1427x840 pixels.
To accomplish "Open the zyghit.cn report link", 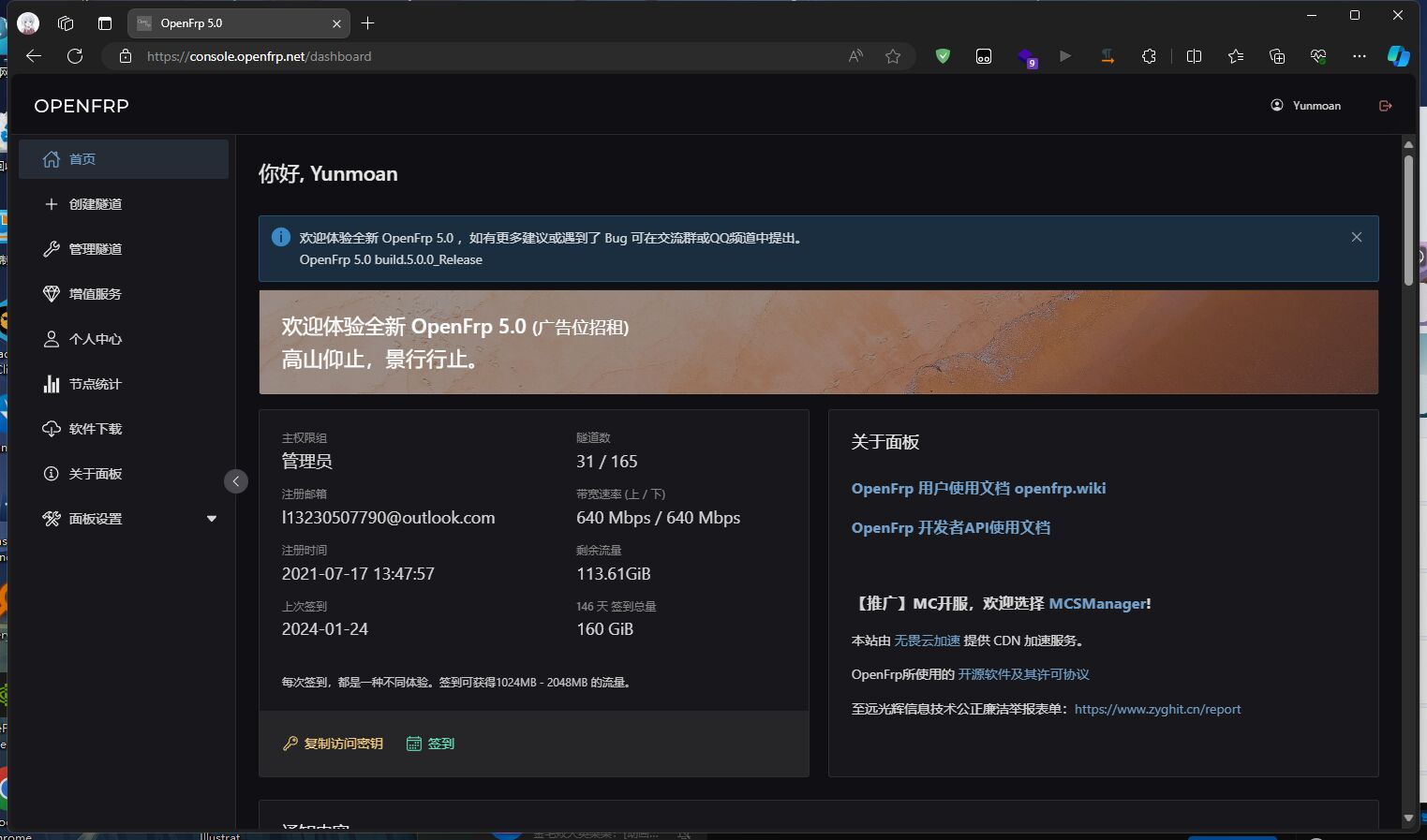I will pos(1157,709).
